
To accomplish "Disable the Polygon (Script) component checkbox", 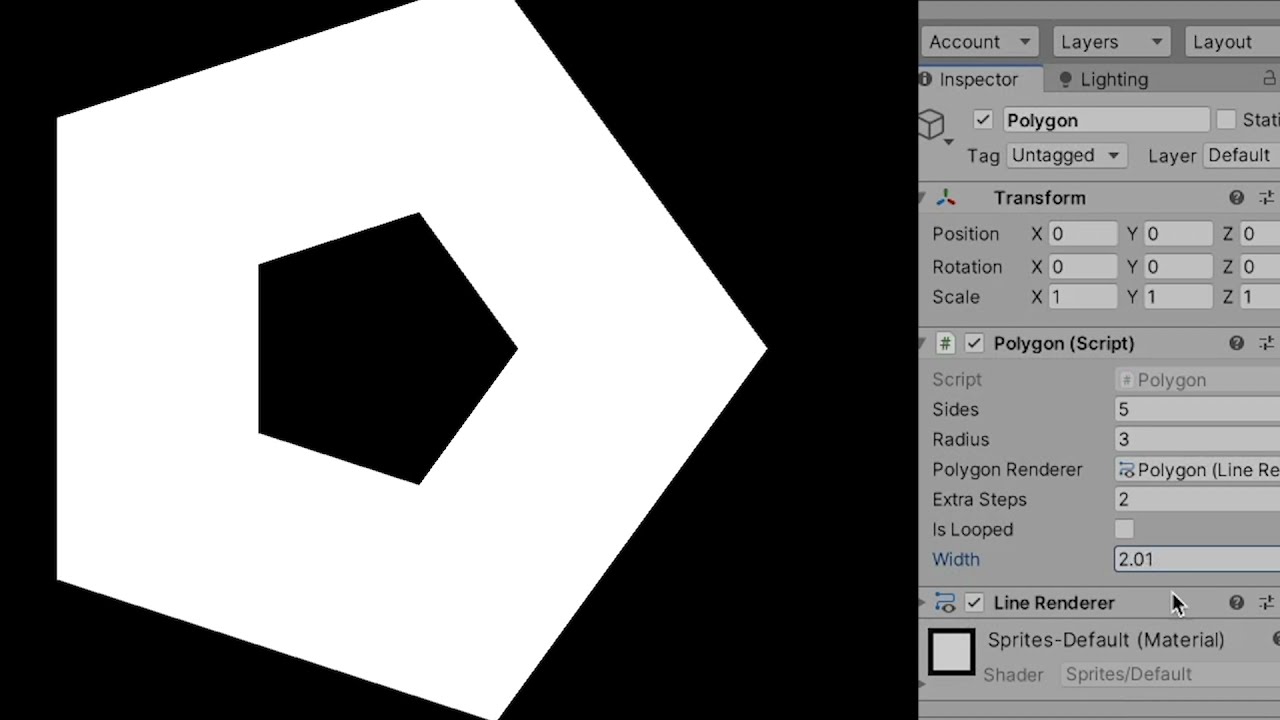I will (974, 343).
